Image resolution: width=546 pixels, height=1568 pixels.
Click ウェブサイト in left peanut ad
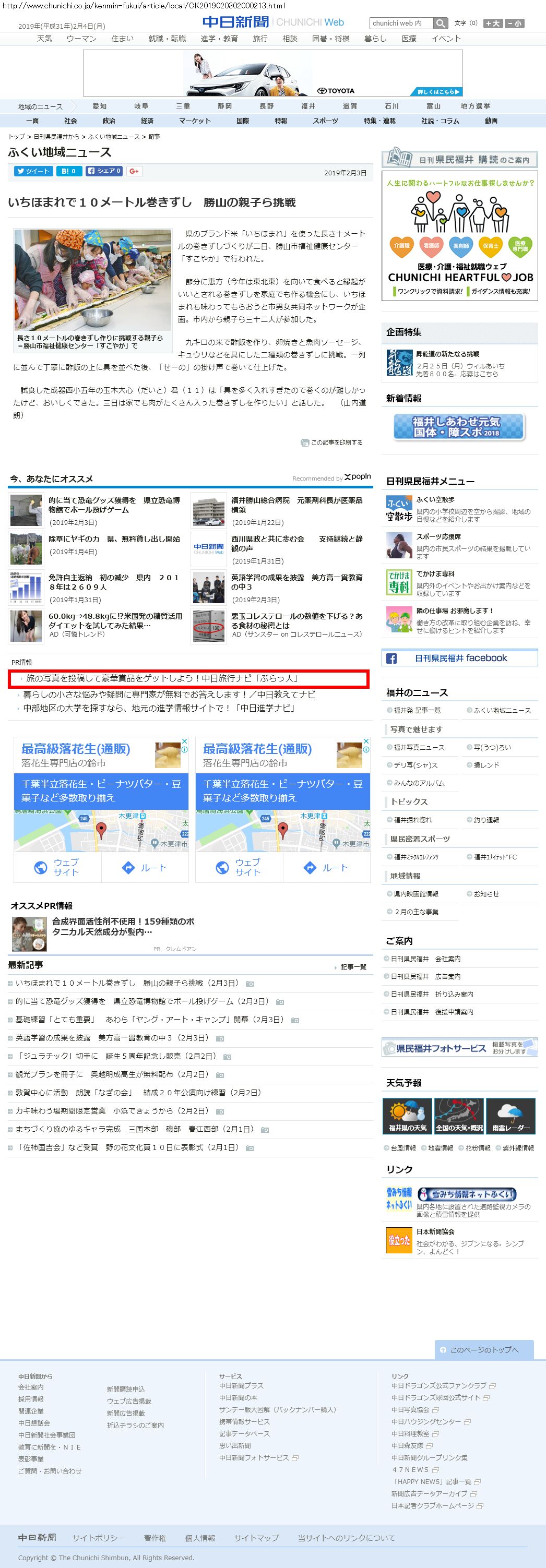[x=58, y=867]
